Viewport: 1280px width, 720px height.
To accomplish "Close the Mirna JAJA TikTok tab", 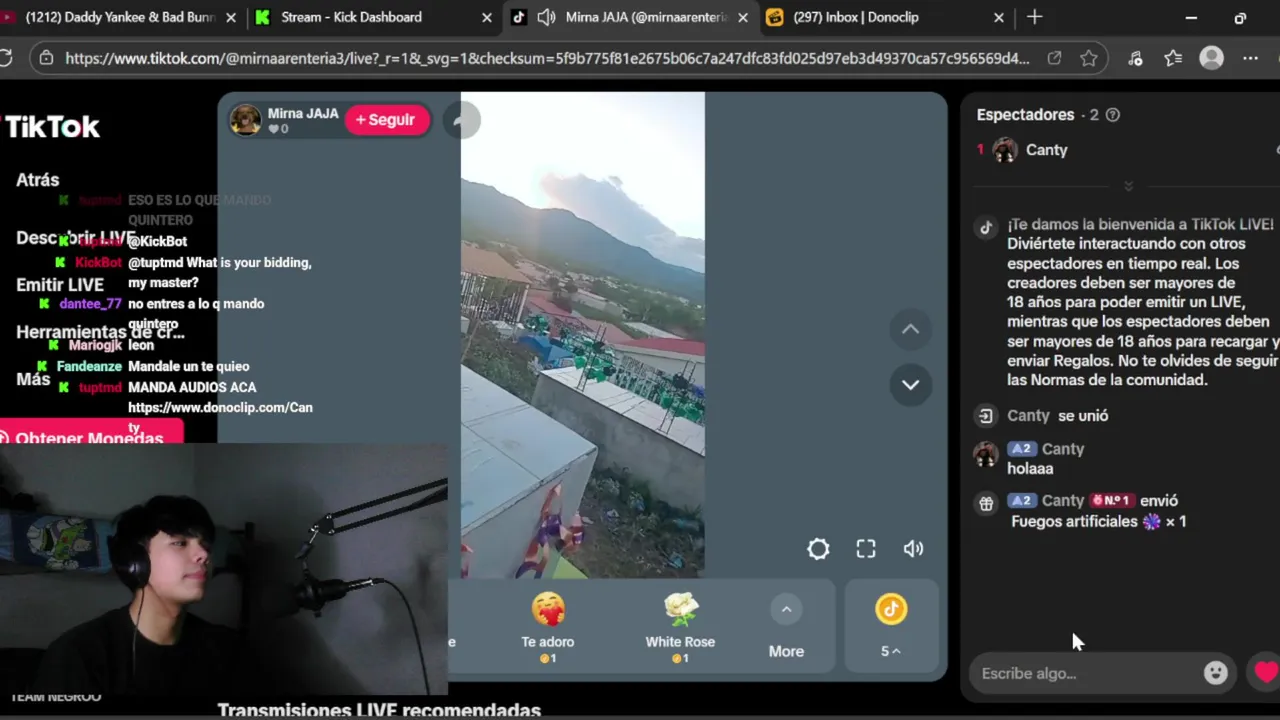I will click(742, 17).
